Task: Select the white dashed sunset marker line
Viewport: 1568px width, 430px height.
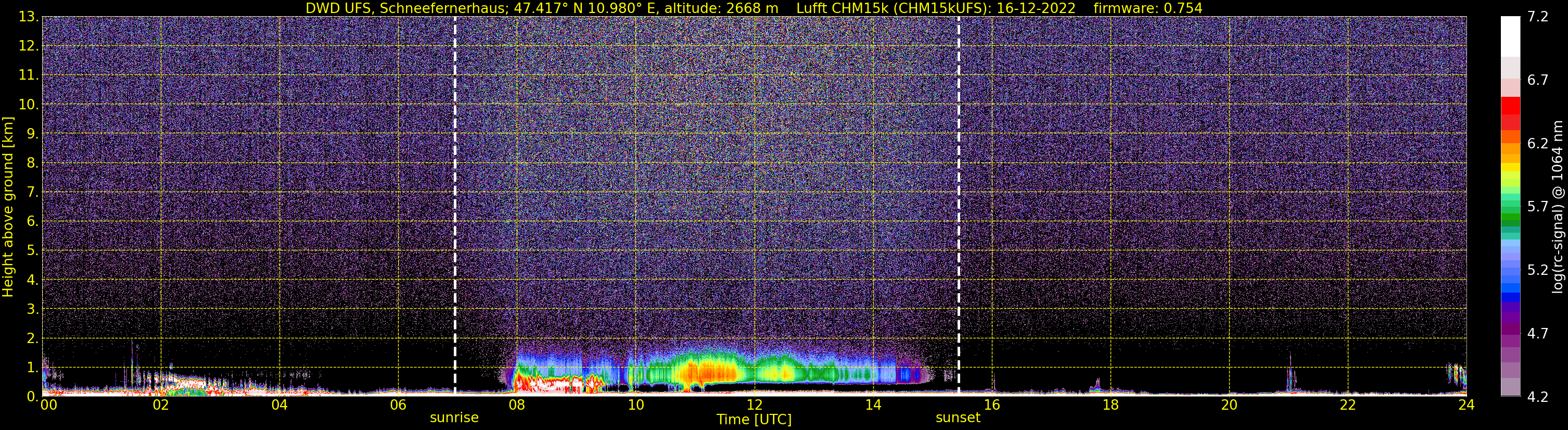Action: 959,206
